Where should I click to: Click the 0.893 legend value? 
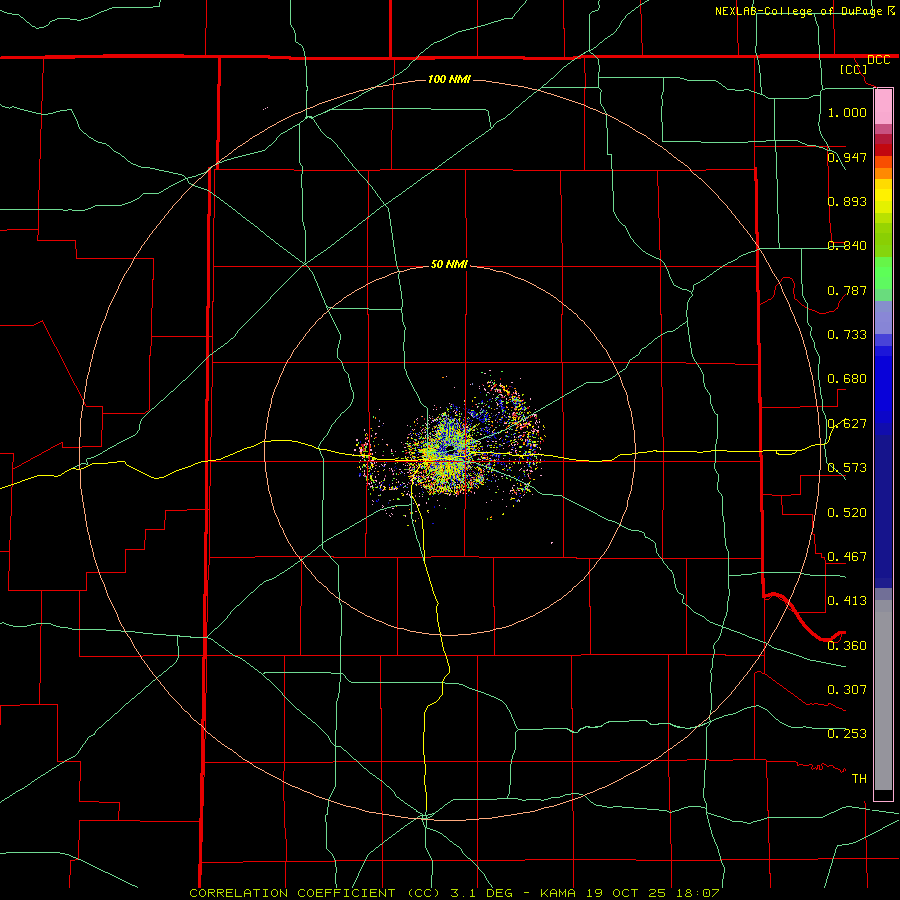tap(847, 201)
